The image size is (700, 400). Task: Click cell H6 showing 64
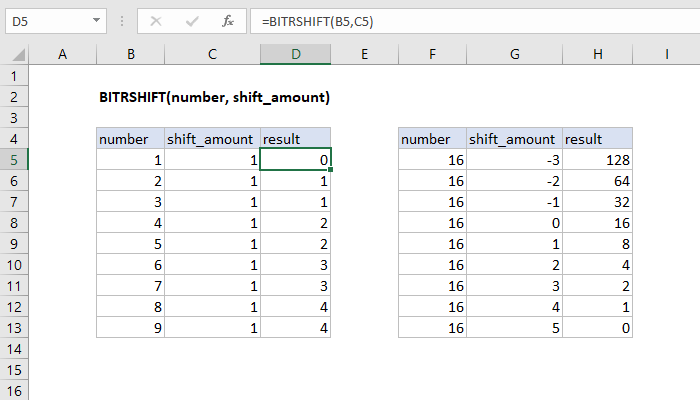(x=597, y=181)
